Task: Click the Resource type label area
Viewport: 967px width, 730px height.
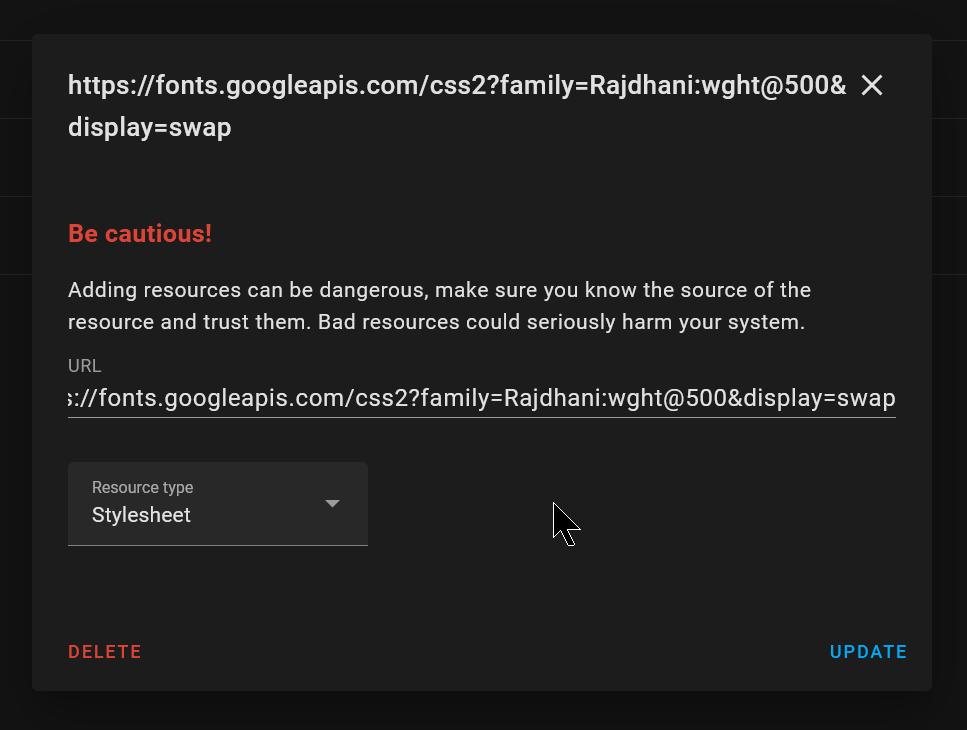Action: 142,487
